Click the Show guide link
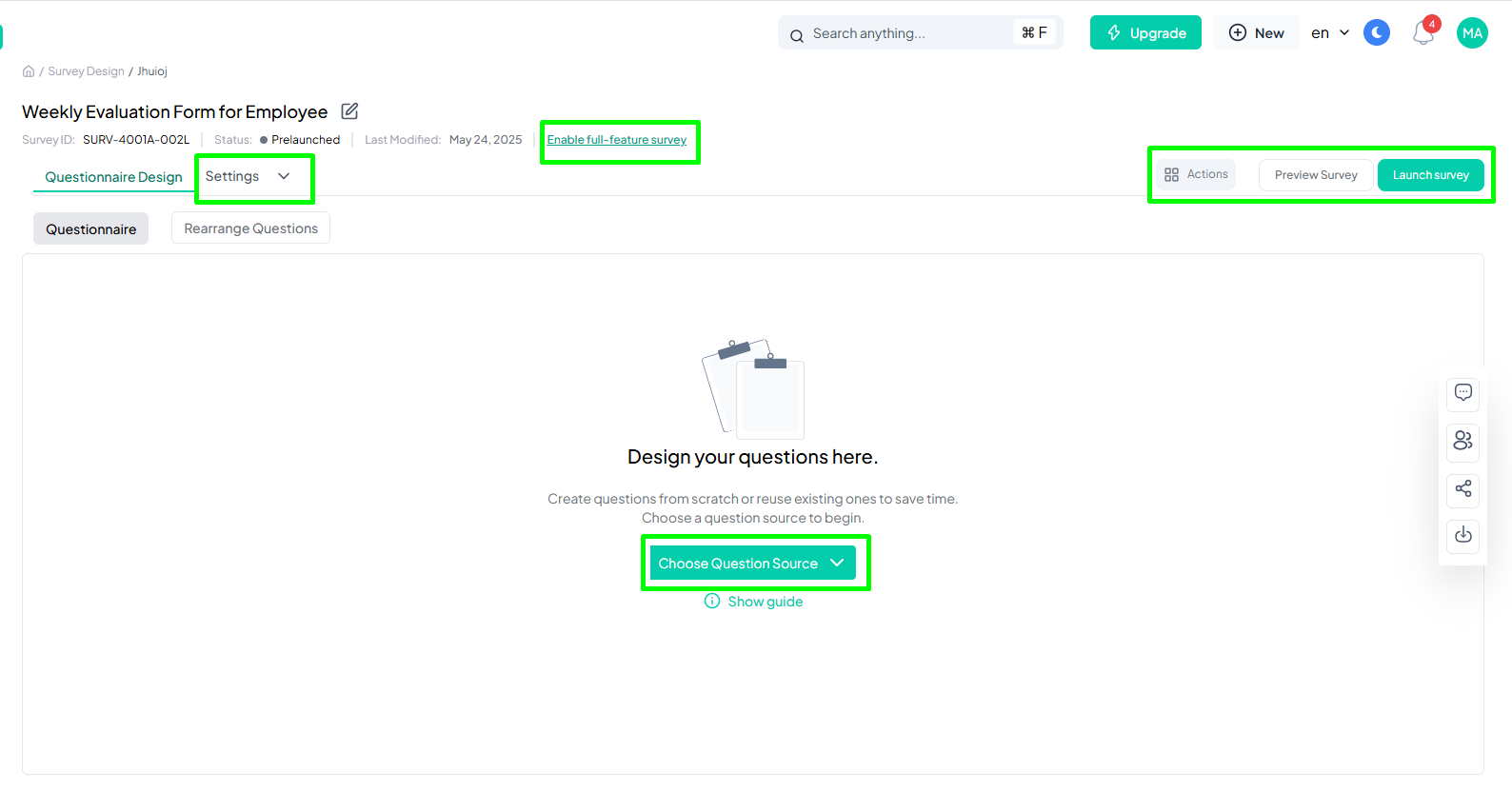 click(766, 602)
